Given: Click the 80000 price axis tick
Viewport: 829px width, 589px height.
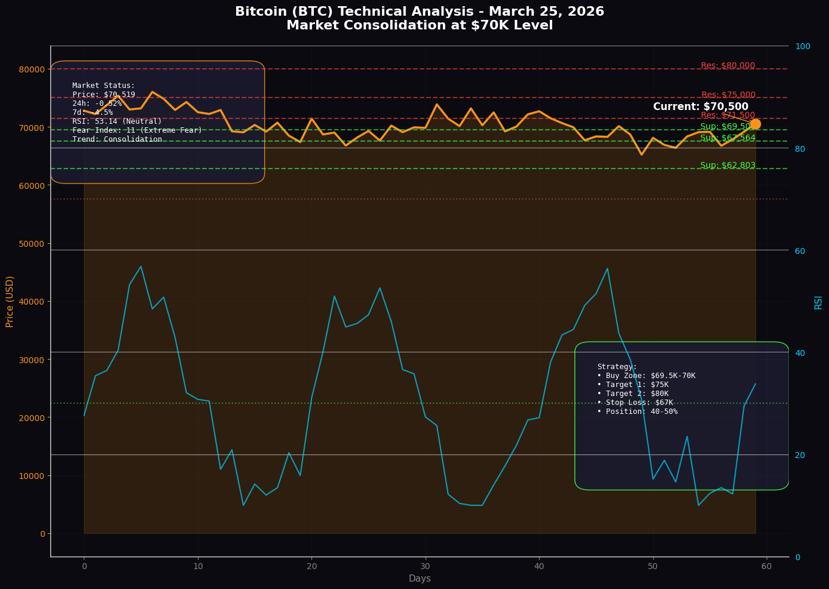Looking at the screenshot, I should click(32, 70).
